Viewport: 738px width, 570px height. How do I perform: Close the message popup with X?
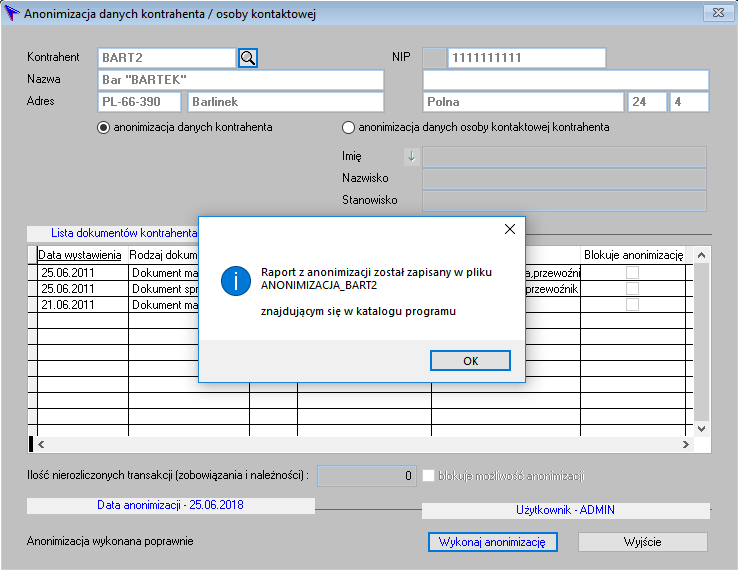(509, 229)
